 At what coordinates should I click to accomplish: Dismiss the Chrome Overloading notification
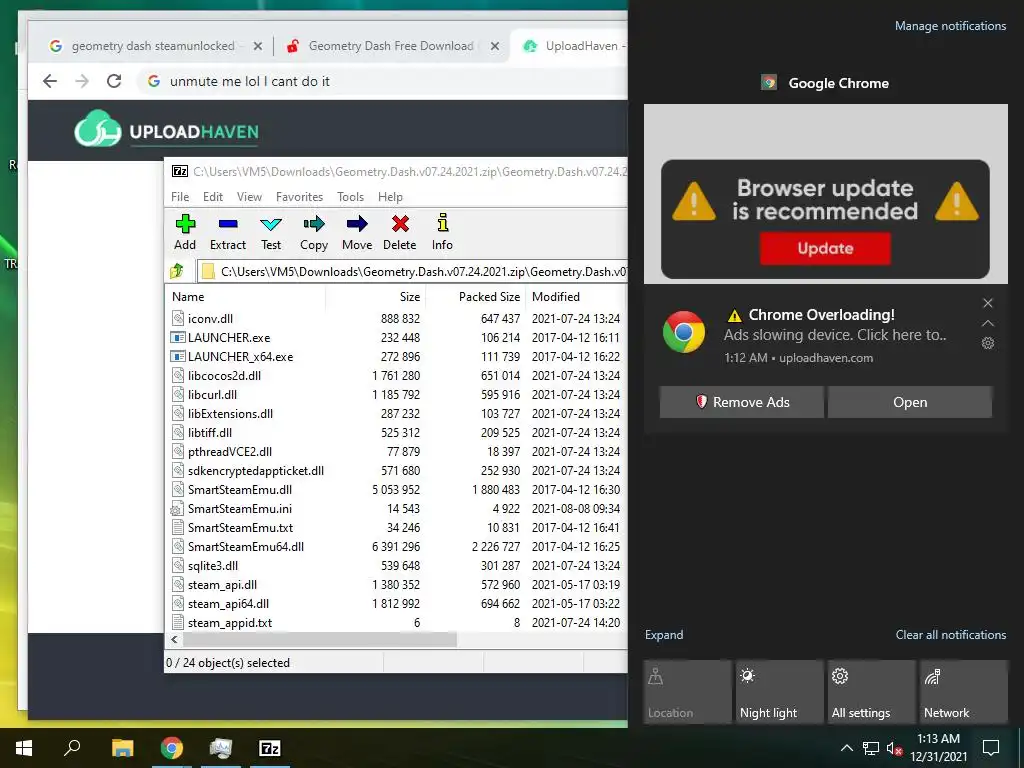click(x=987, y=303)
